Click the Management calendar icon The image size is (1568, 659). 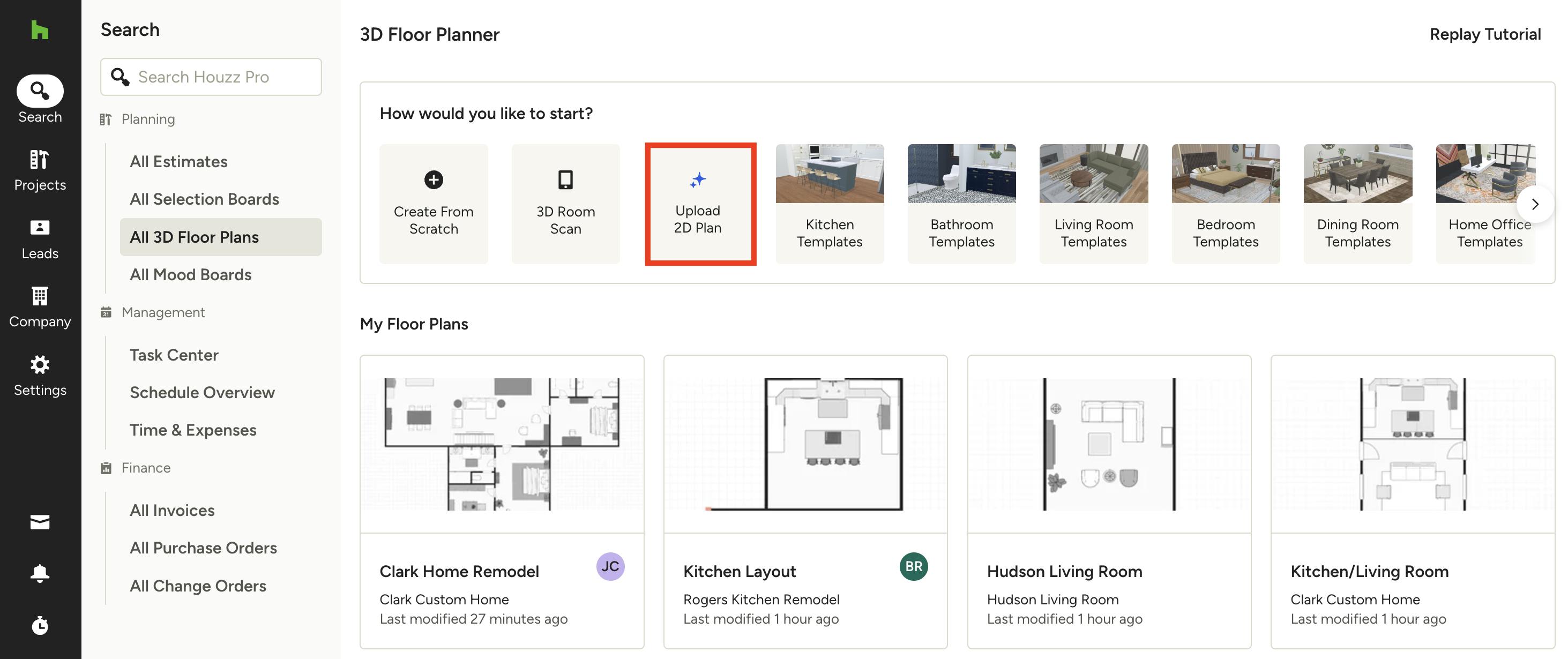click(x=106, y=312)
